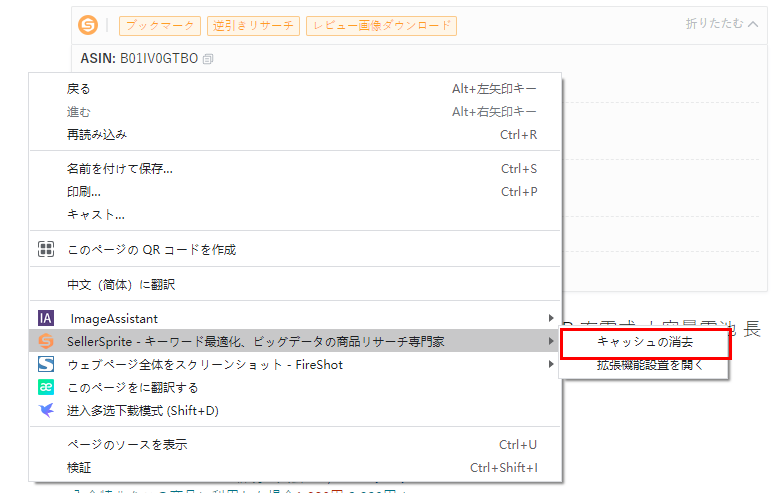Click the blue bird download icon

[46, 410]
